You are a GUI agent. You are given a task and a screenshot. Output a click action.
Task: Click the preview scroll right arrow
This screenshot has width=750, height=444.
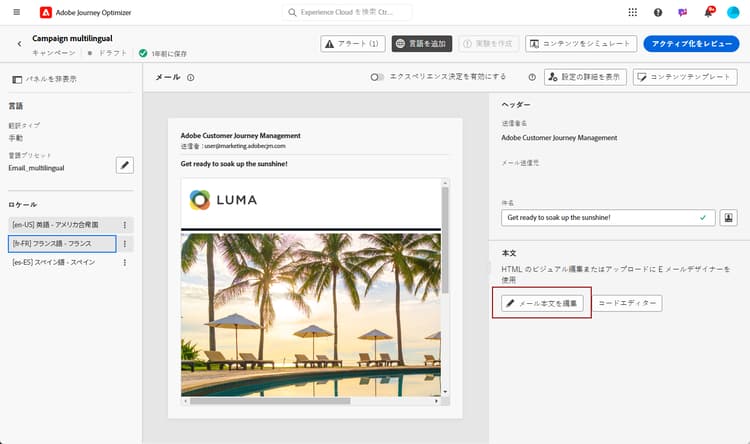click(436, 401)
